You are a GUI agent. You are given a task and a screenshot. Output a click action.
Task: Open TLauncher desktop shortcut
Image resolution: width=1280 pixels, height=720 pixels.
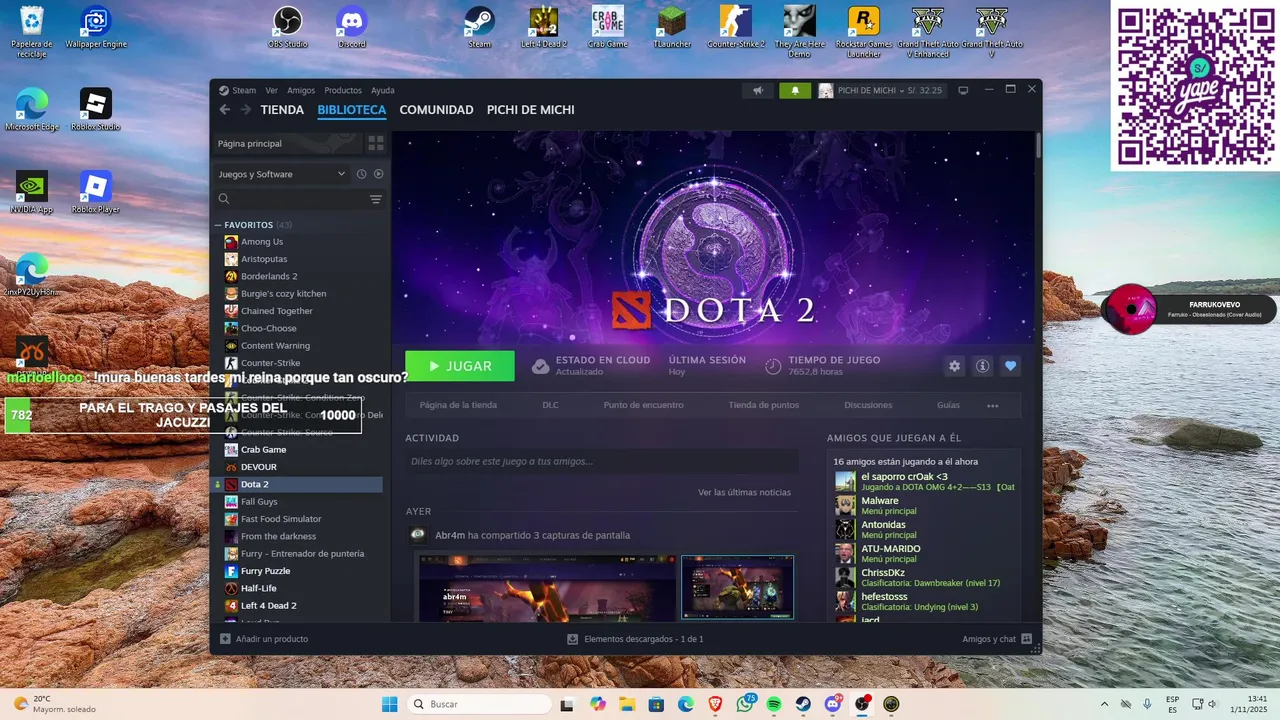pyautogui.click(x=672, y=27)
